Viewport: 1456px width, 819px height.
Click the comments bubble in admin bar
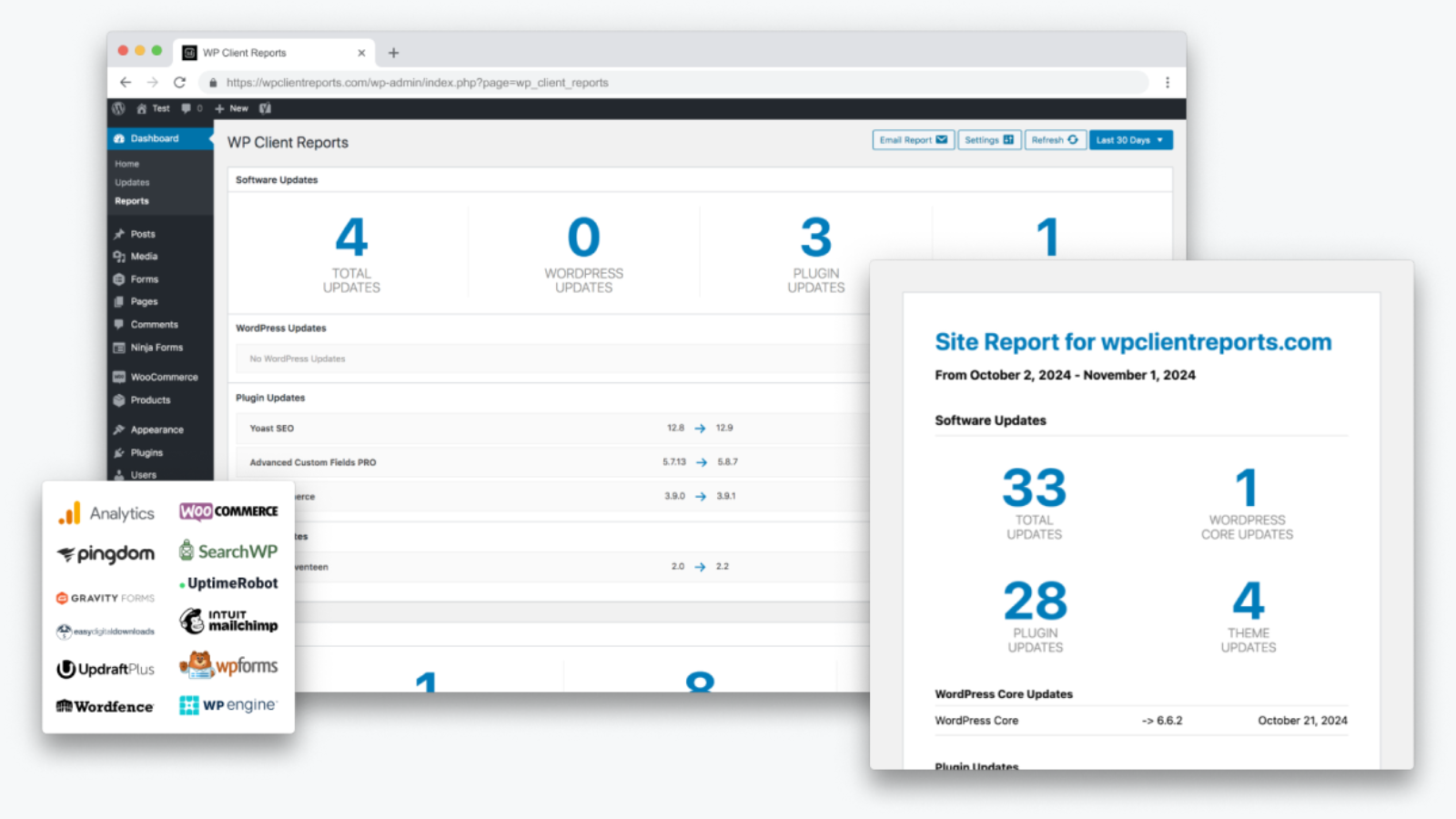click(186, 108)
